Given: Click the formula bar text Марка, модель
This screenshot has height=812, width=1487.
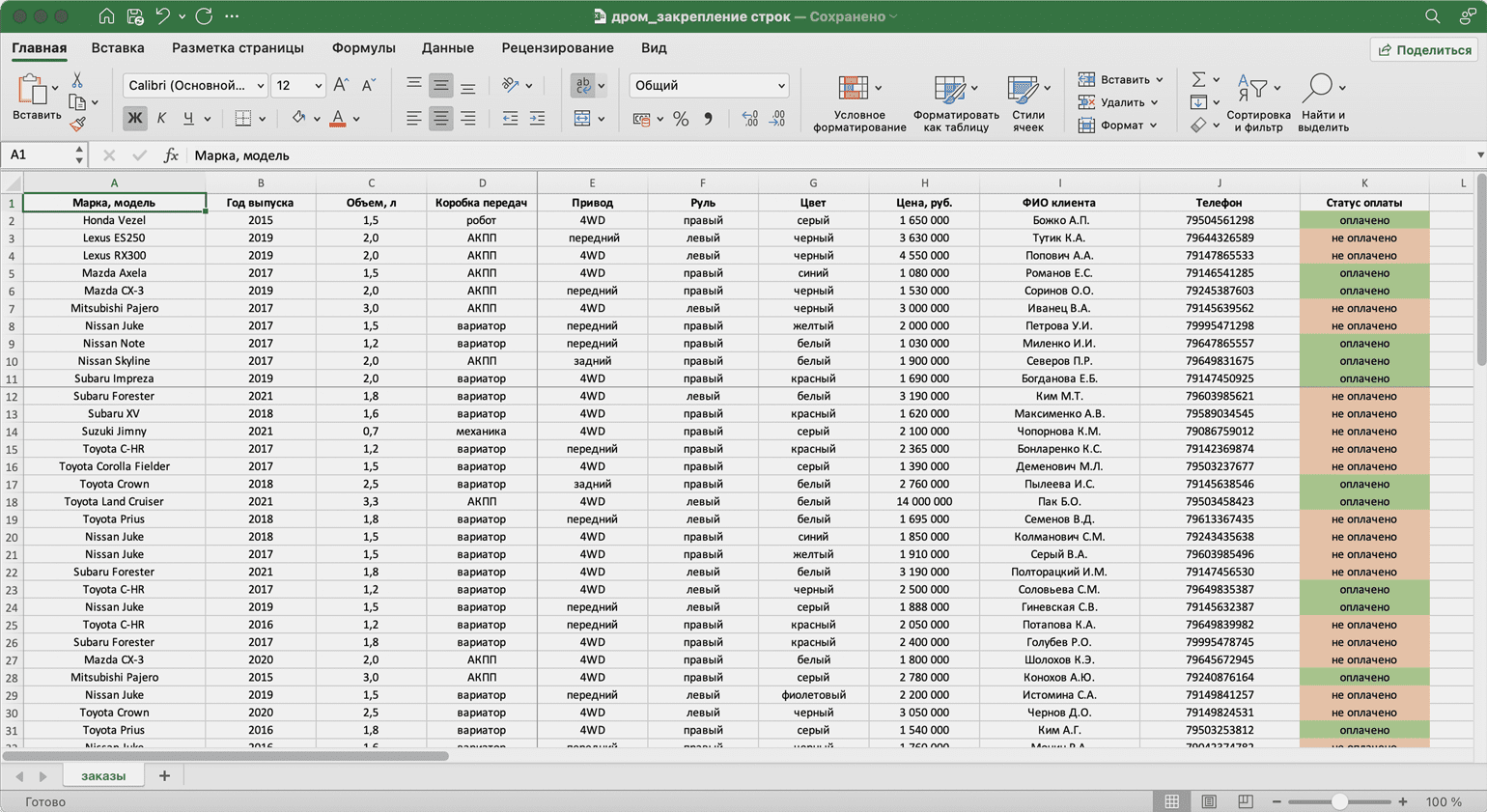Looking at the screenshot, I should pos(241,155).
